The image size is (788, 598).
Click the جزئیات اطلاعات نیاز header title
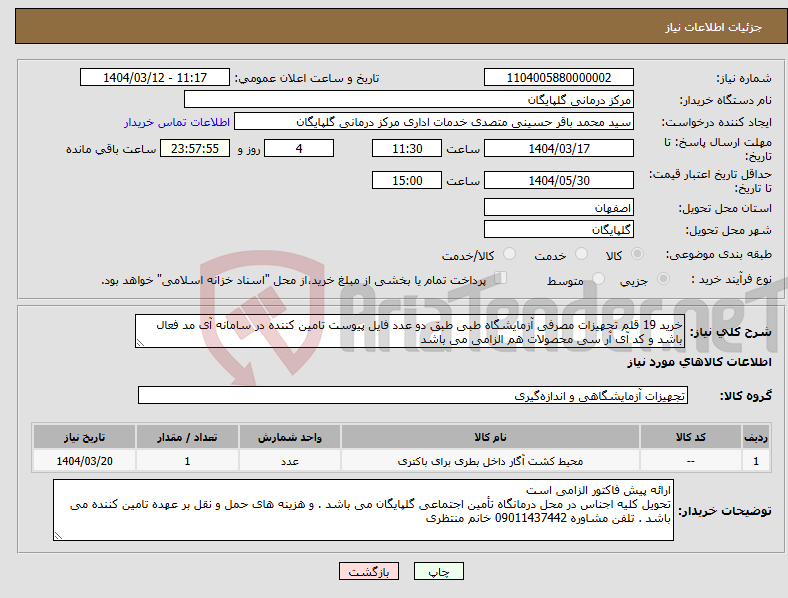[x=714, y=27]
